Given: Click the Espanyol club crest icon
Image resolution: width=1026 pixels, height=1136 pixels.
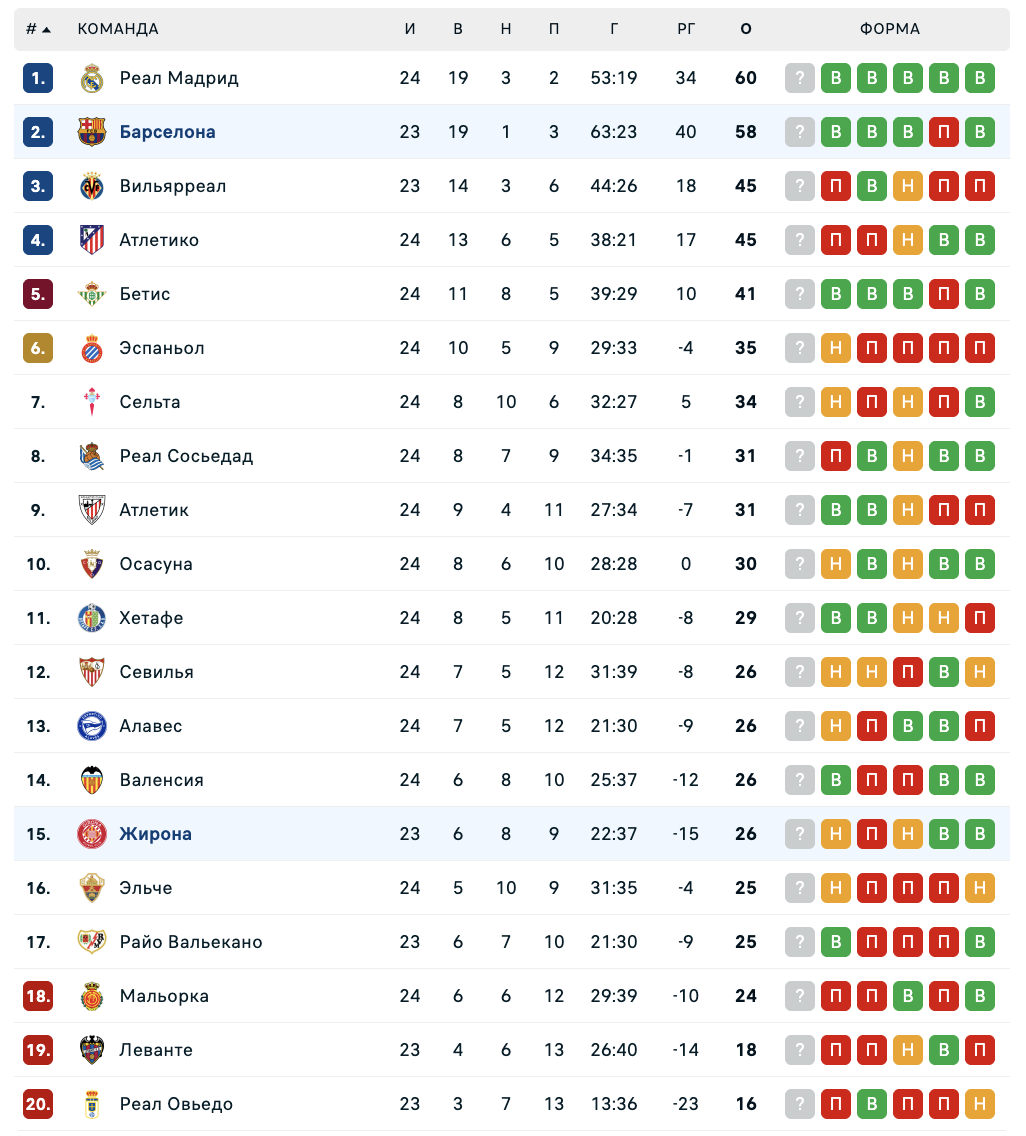Looking at the screenshot, I should pyautogui.click(x=92, y=348).
